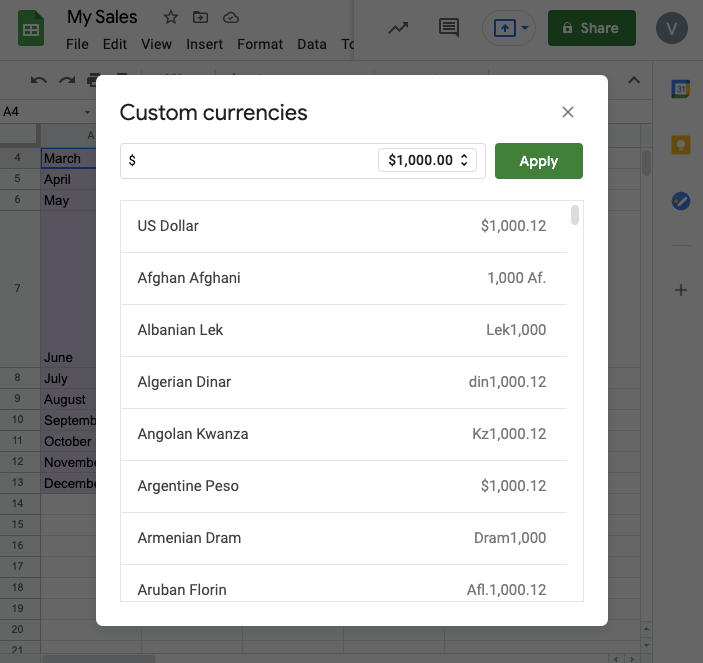Select the cell containing June
Image resolution: width=703 pixels, height=663 pixels.
click(x=69, y=289)
